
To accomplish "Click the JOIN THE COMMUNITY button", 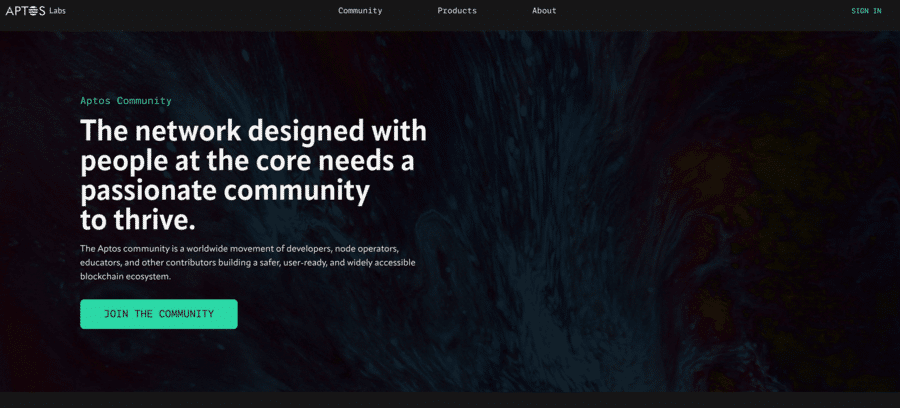I will 158,314.
